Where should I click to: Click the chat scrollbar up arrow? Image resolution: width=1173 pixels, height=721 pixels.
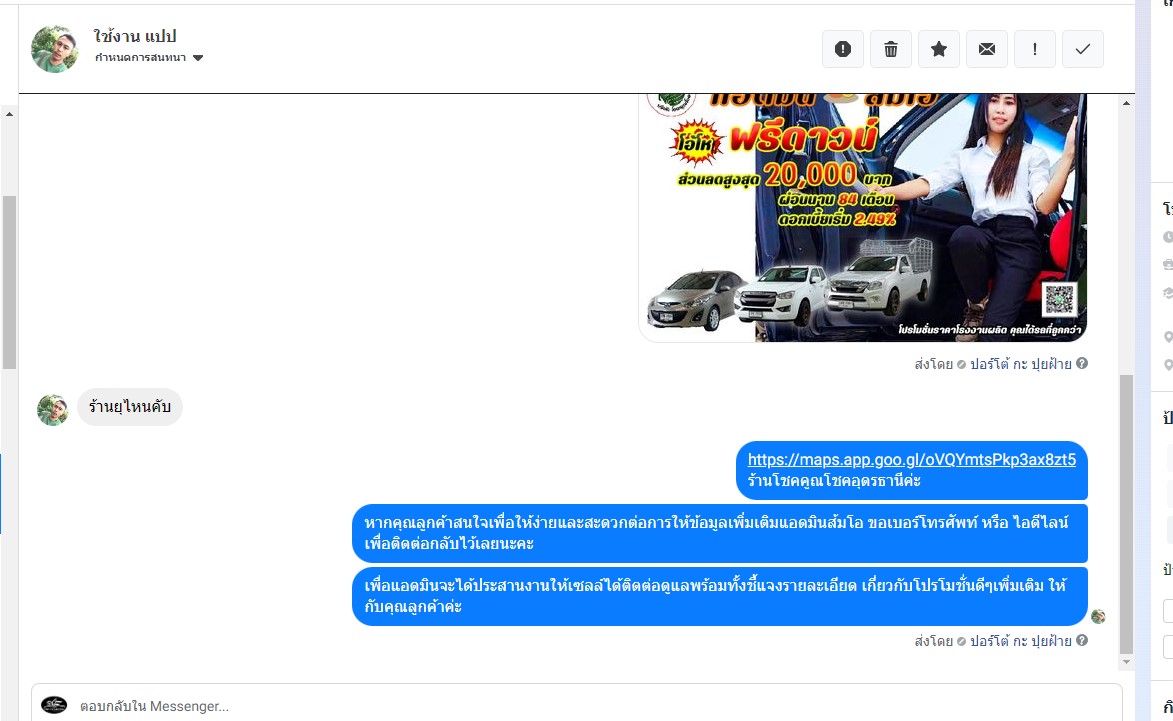(1126, 103)
